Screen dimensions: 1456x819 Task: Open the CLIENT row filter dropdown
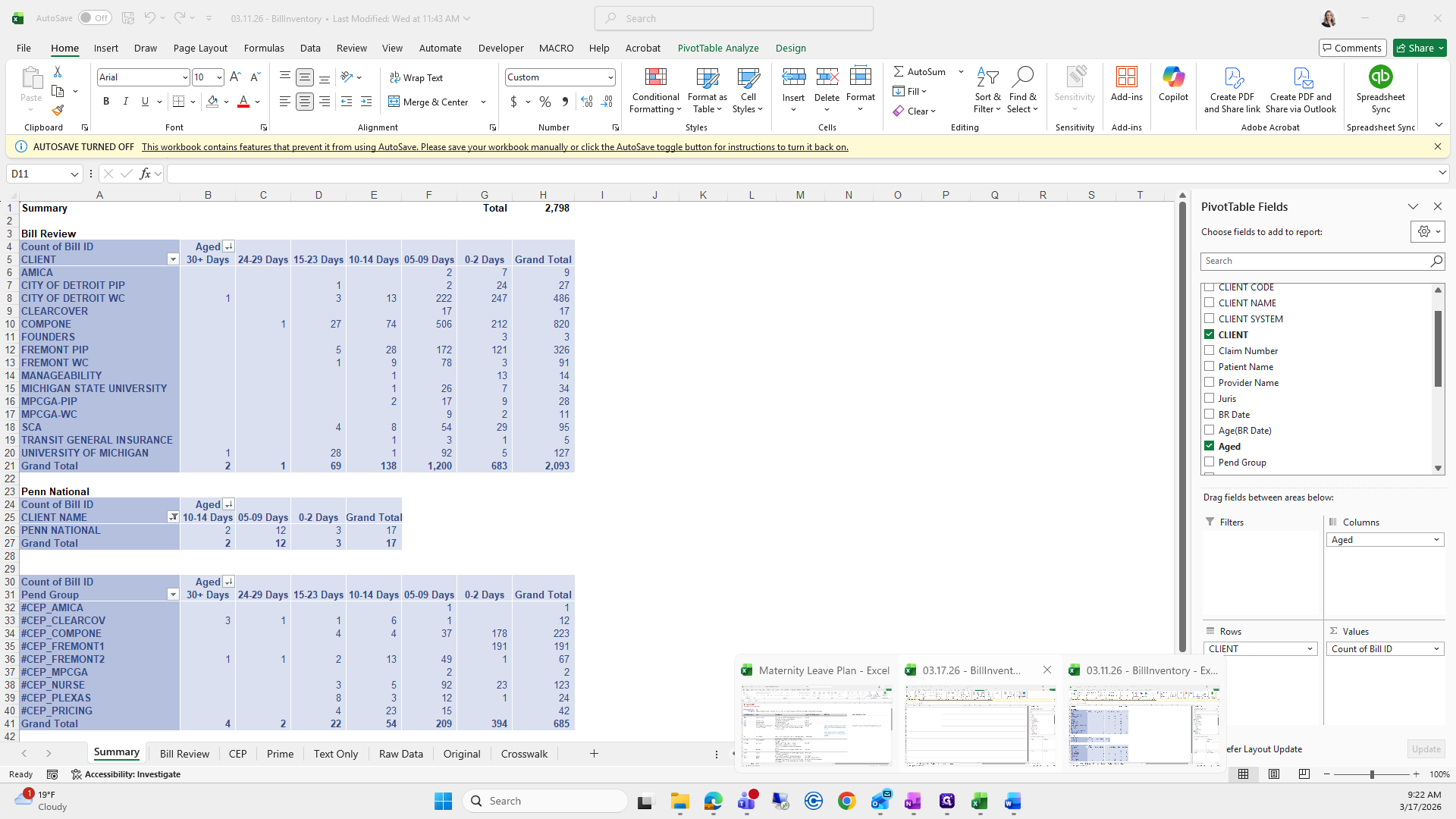tap(173, 259)
